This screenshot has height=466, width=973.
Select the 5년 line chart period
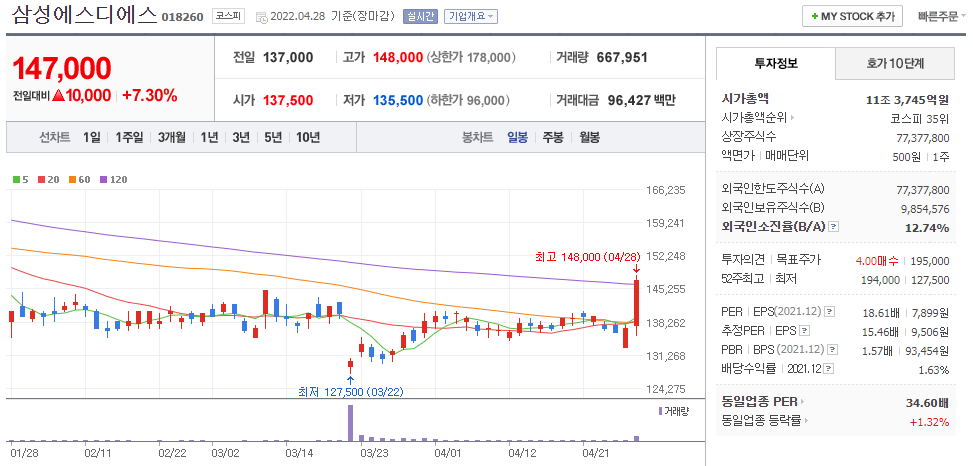coord(273,138)
